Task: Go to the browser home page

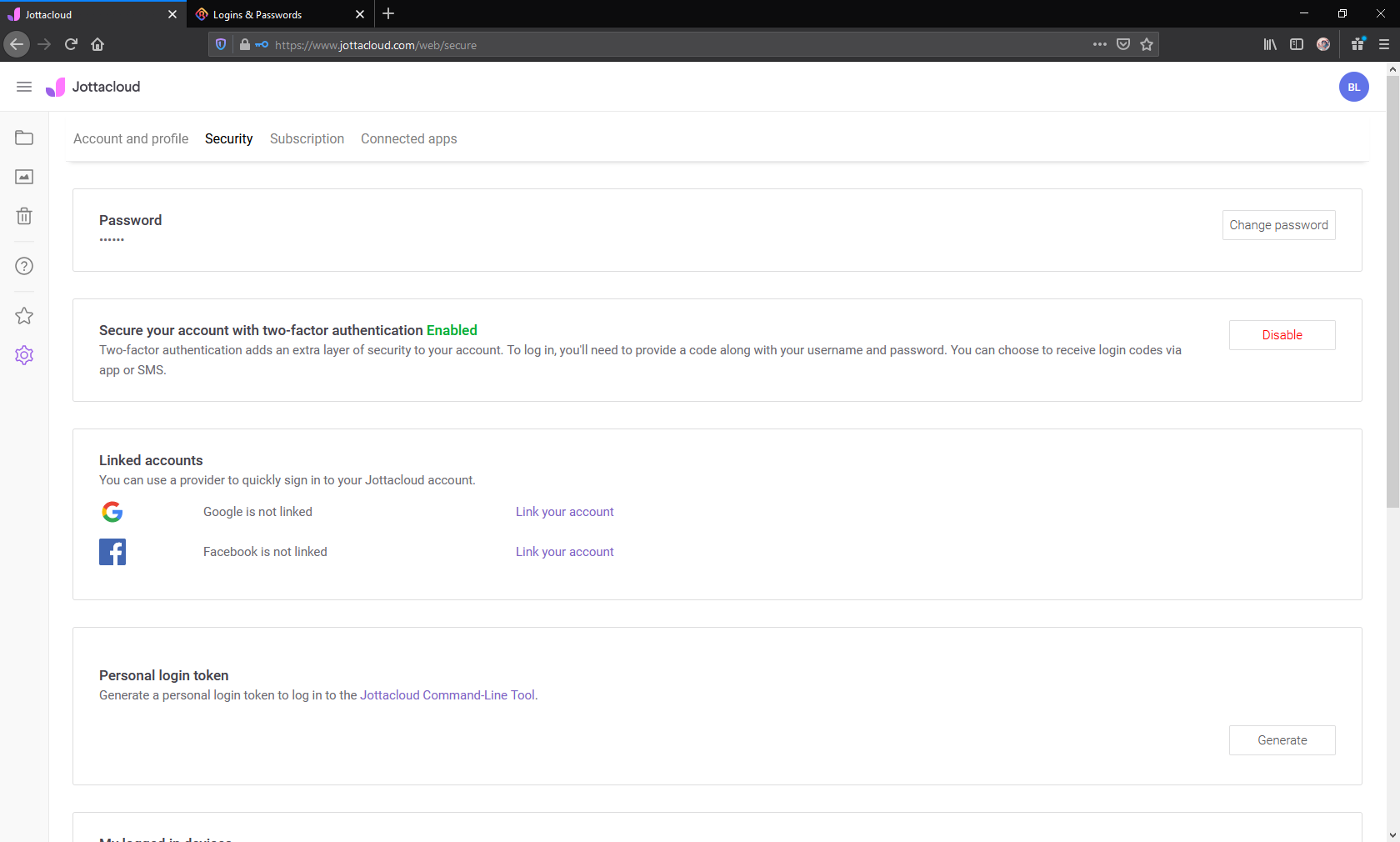Action: pyautogui.click(x=97, y=44)
